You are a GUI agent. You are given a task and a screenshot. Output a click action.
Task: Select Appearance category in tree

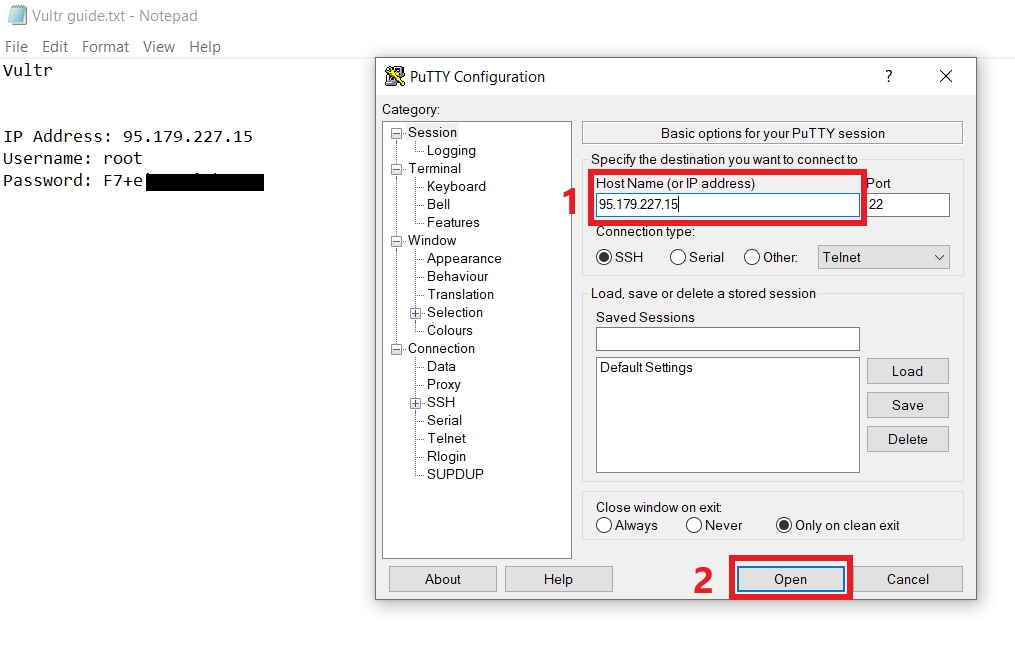[464, 258]
